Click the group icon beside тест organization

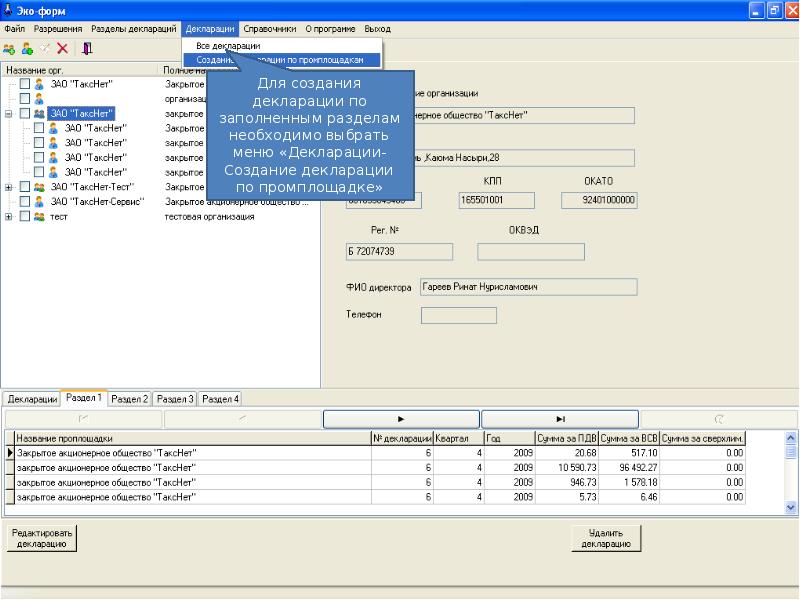click(x=39, y=216)
